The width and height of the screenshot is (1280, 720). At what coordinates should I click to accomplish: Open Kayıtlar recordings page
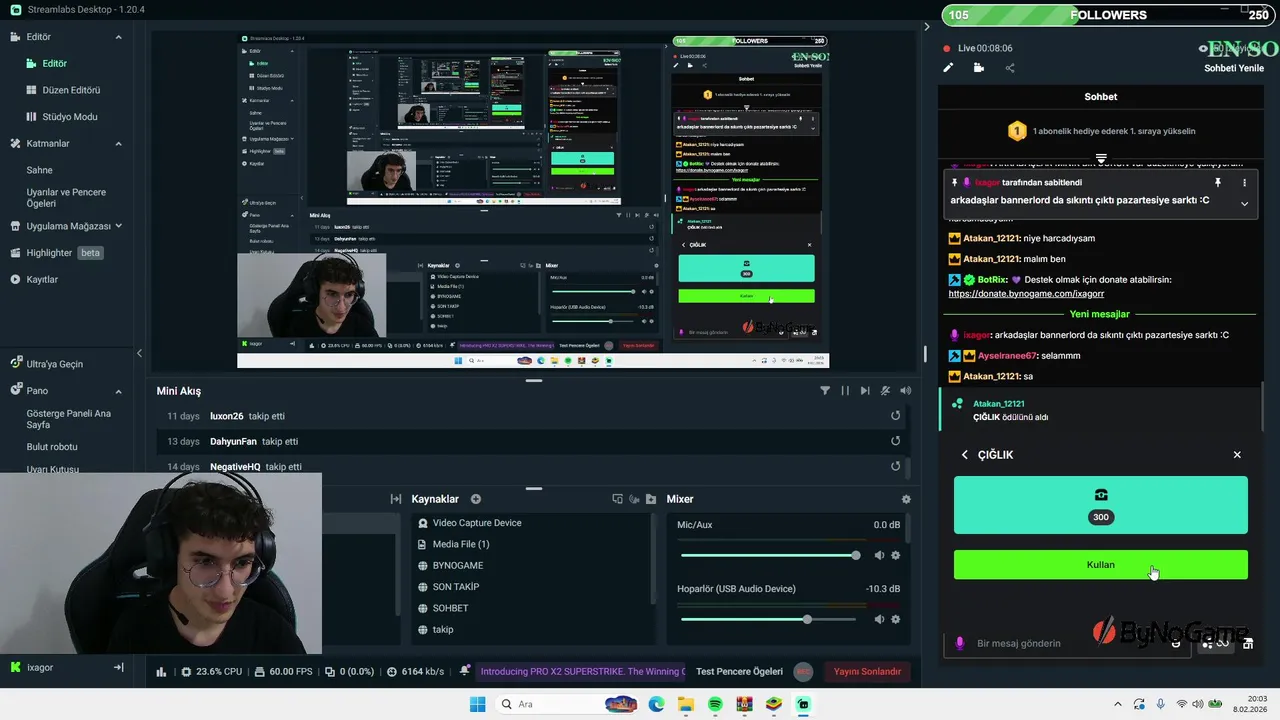click(34, 279)
